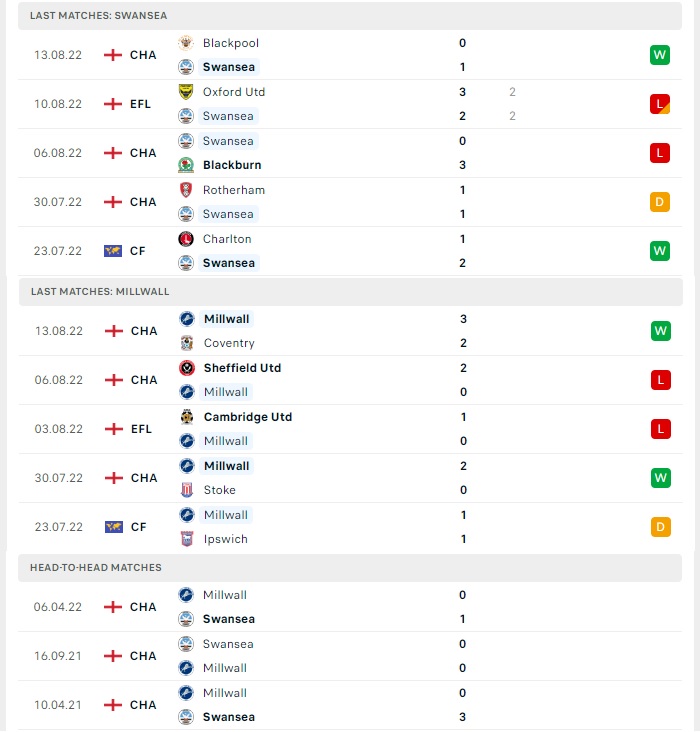
Task: Click the Stoke club crest
Action: [187, 490]
